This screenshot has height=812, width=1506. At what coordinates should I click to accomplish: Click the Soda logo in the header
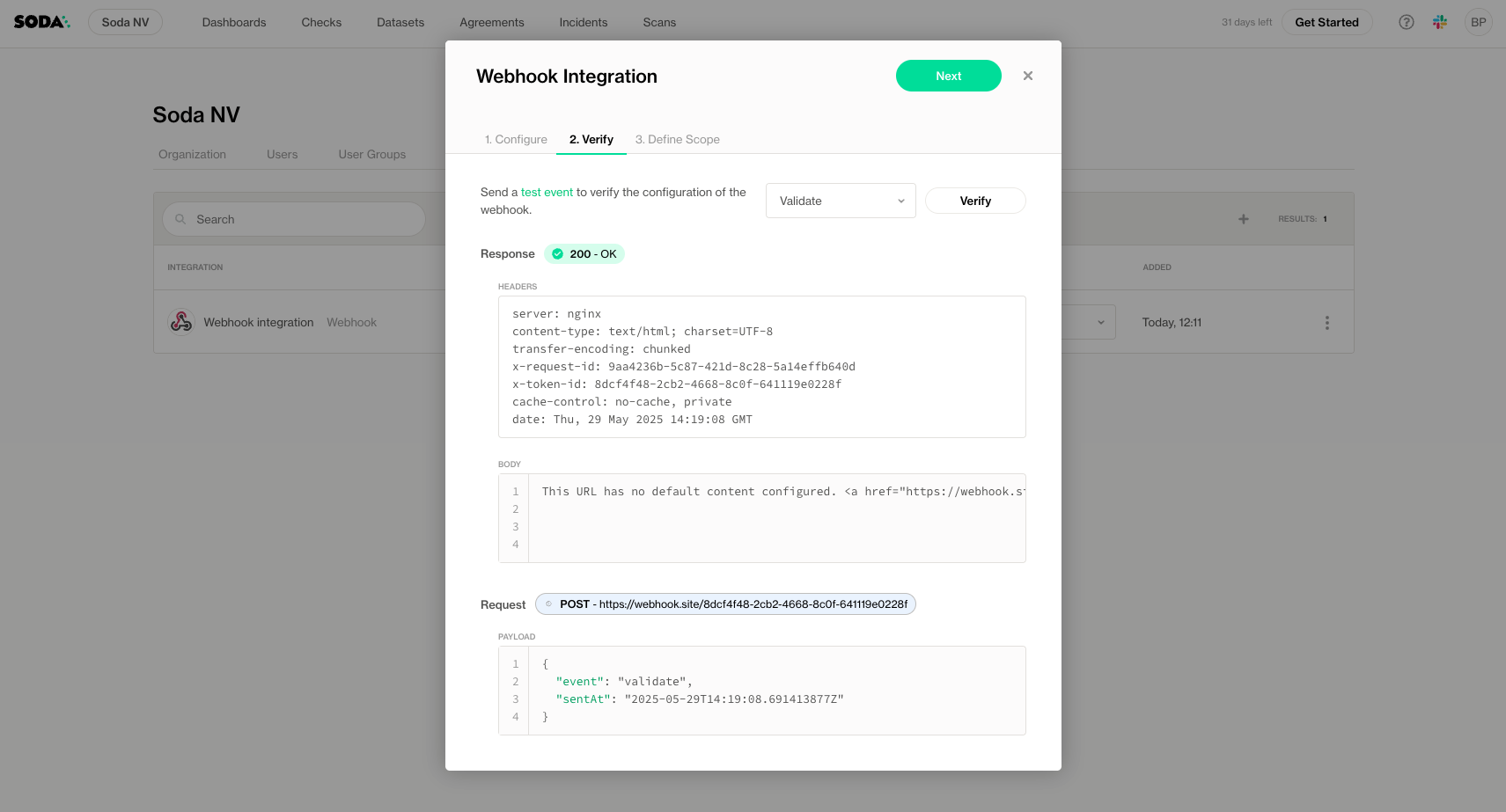point(41,22)
